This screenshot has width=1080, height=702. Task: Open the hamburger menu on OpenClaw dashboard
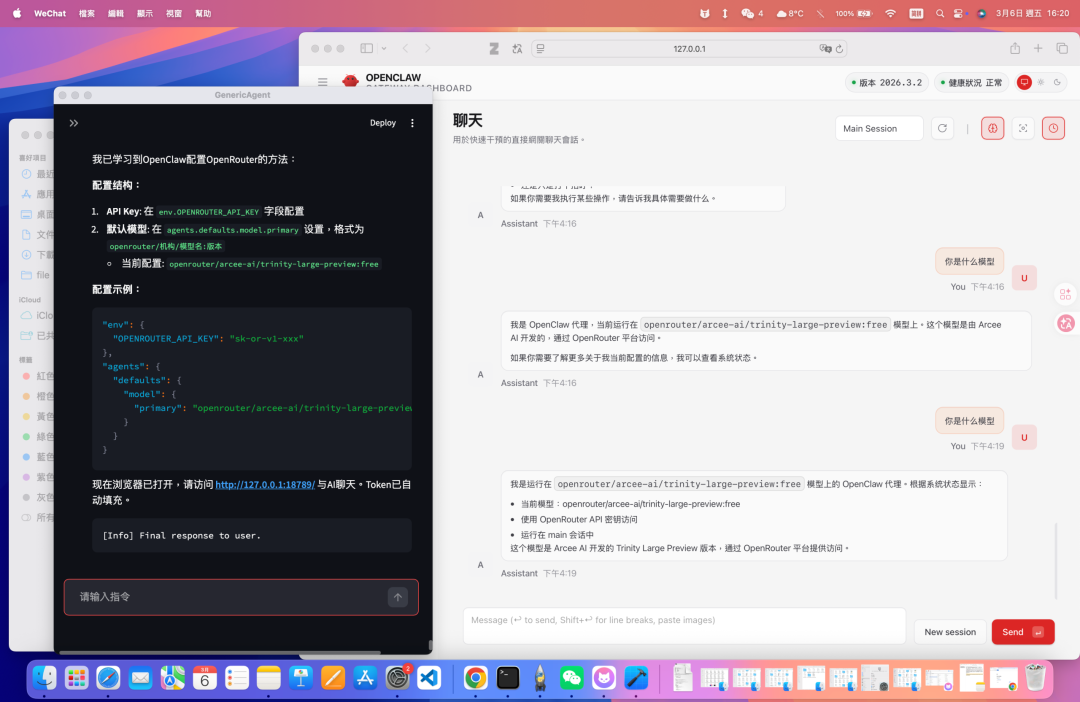point(322,82)
